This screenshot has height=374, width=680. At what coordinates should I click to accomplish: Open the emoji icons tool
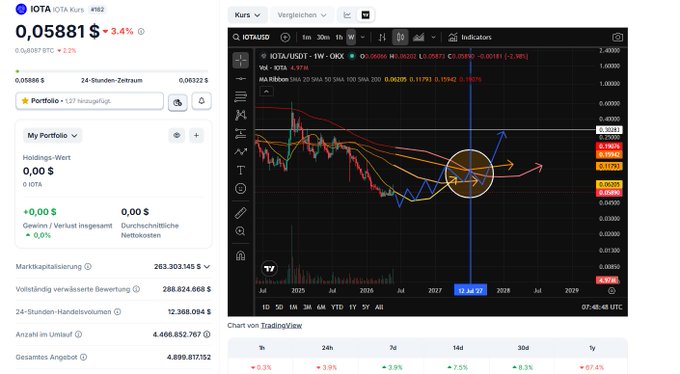tap(241, 188)
